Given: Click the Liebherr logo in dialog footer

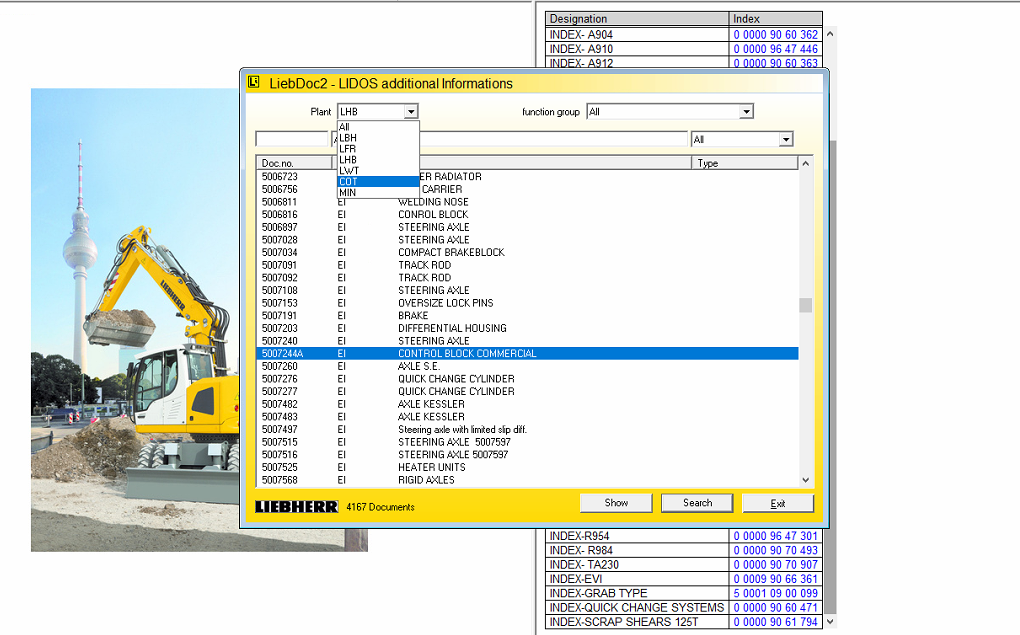Looking at the screenshot, I should (x=296, y=506).
